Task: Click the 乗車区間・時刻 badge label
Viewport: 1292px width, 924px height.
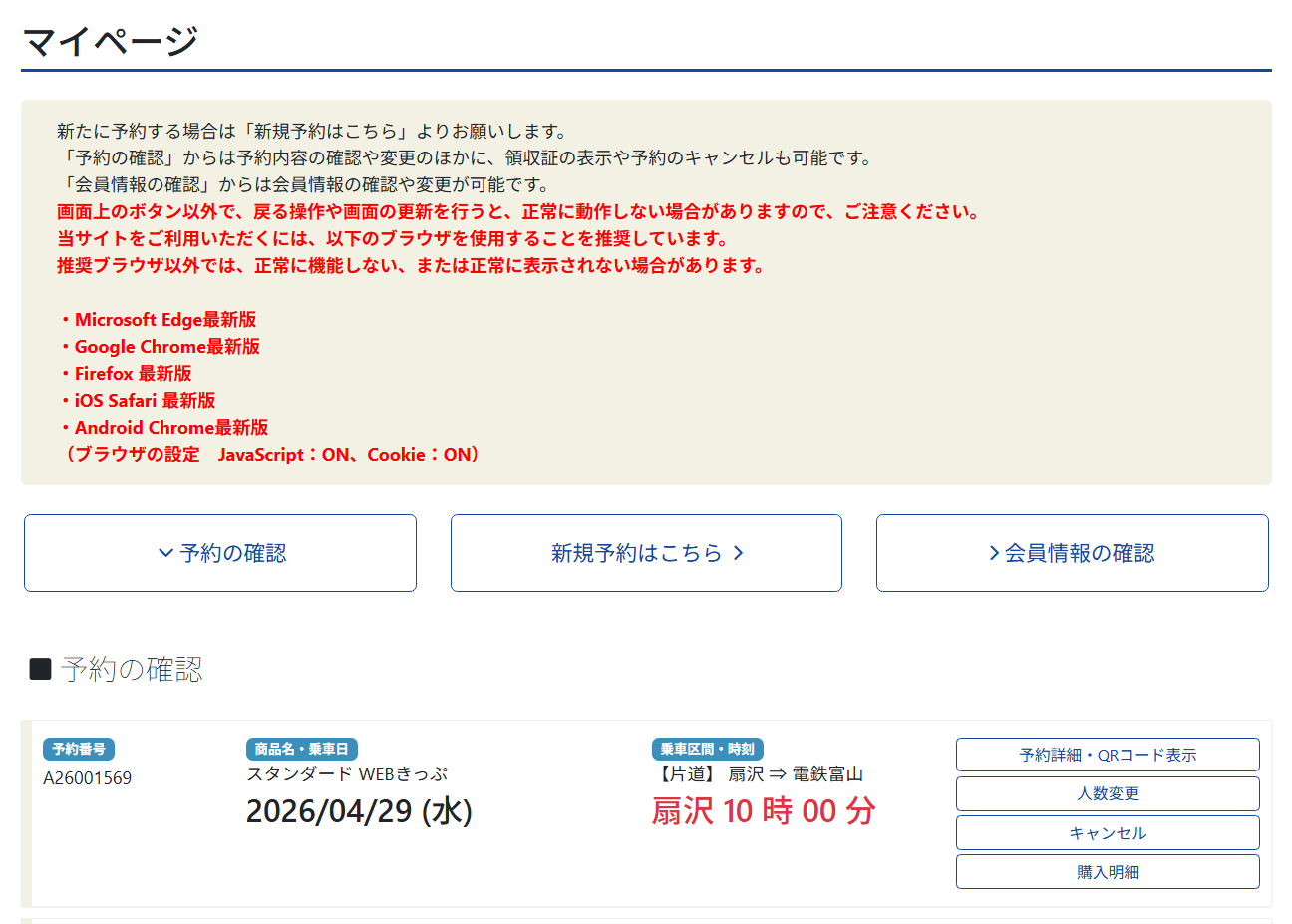Action: tap(707, 749)
